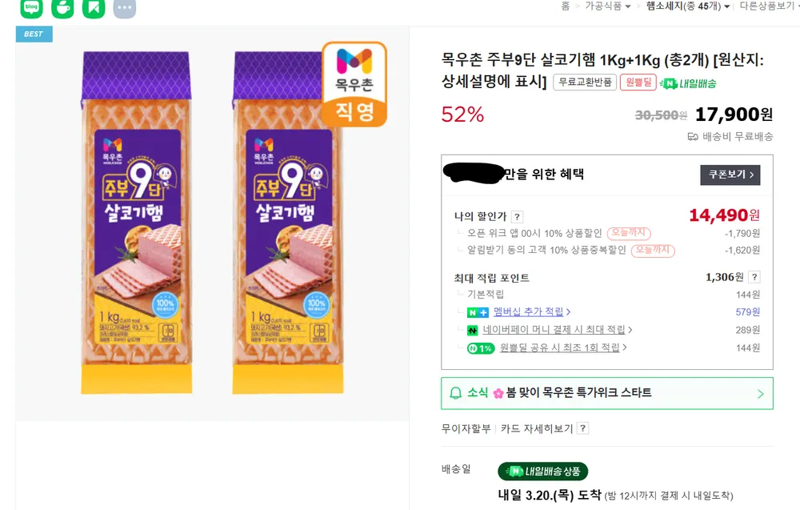Open 원뿔딜 공유 시 최초 1회 적립 link
The width and height of the screenshot is (800, 510).
pos(560,348)
